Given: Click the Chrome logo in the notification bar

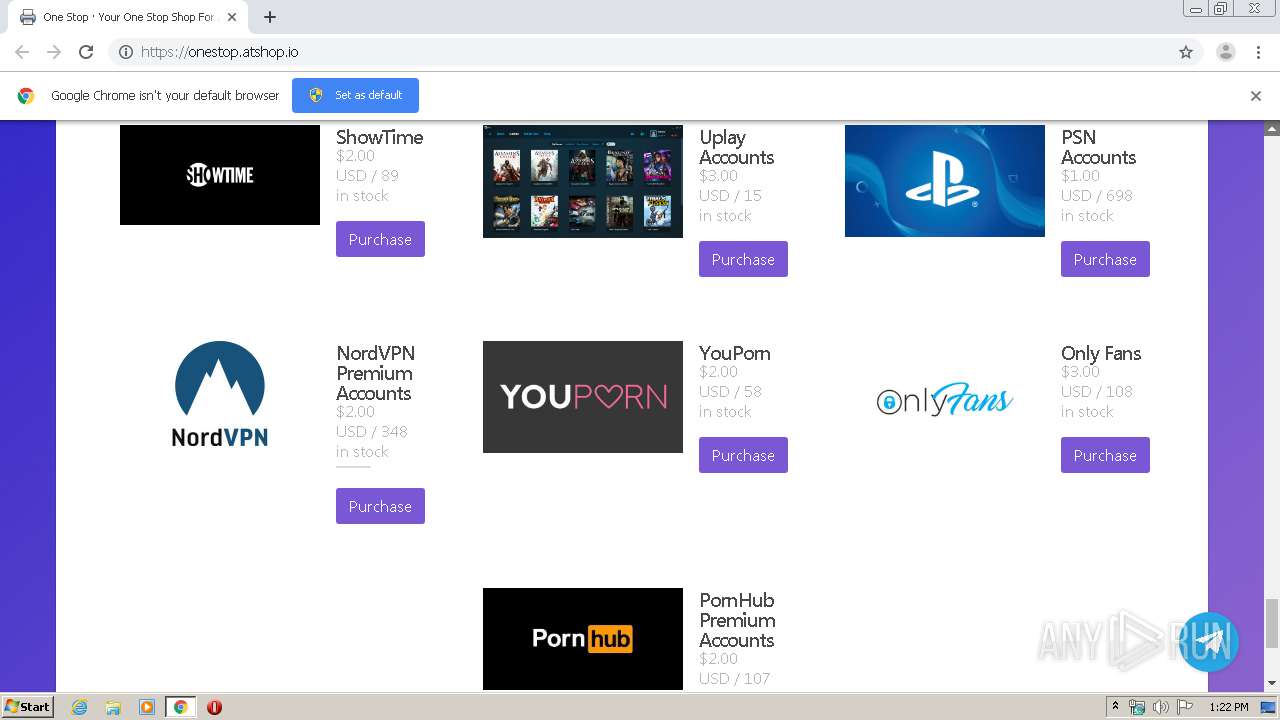Looking at the screenshot, I should [26, 96].
